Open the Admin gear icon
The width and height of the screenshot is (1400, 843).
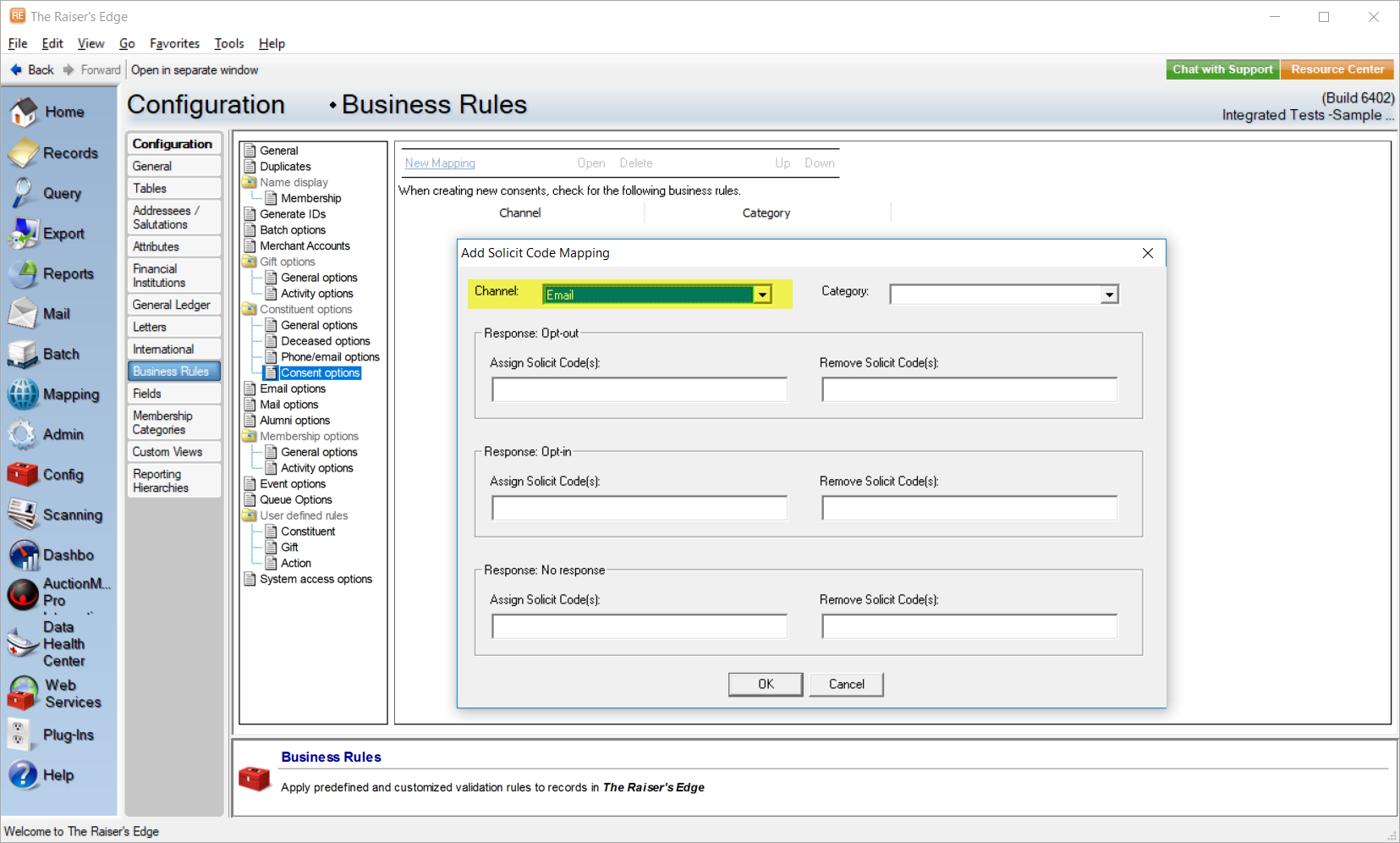coord(23,434)
